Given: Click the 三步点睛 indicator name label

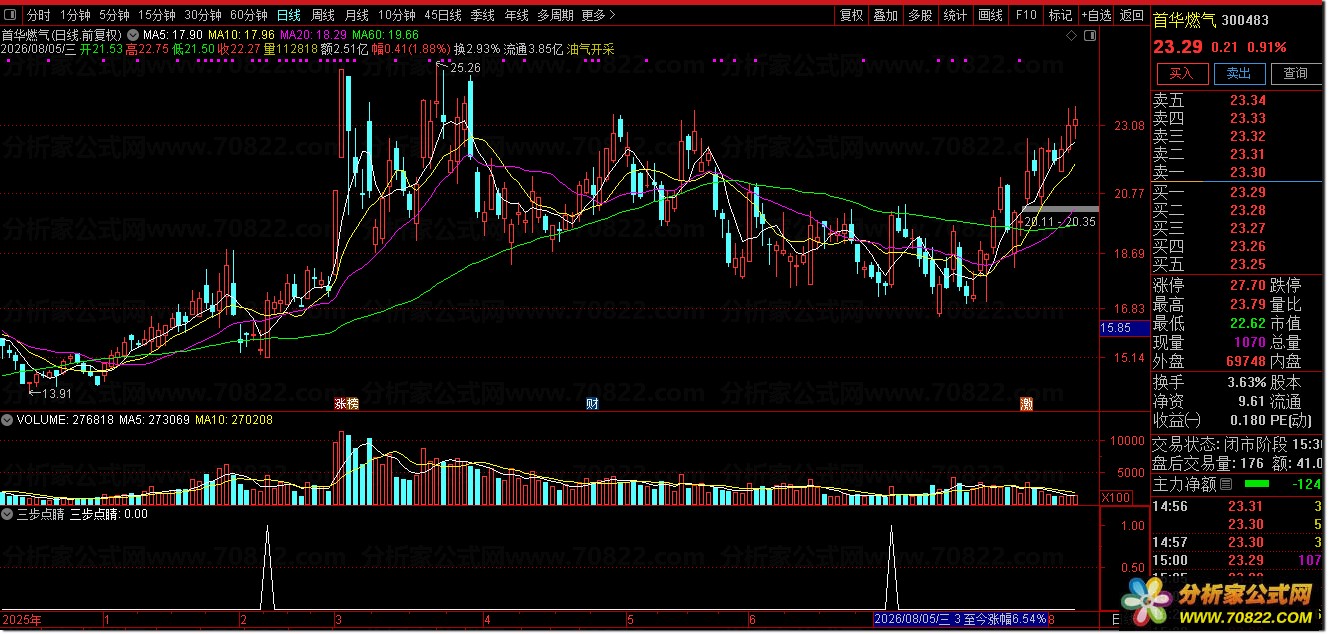Looking at the screenshot, I should pos(41,514).
